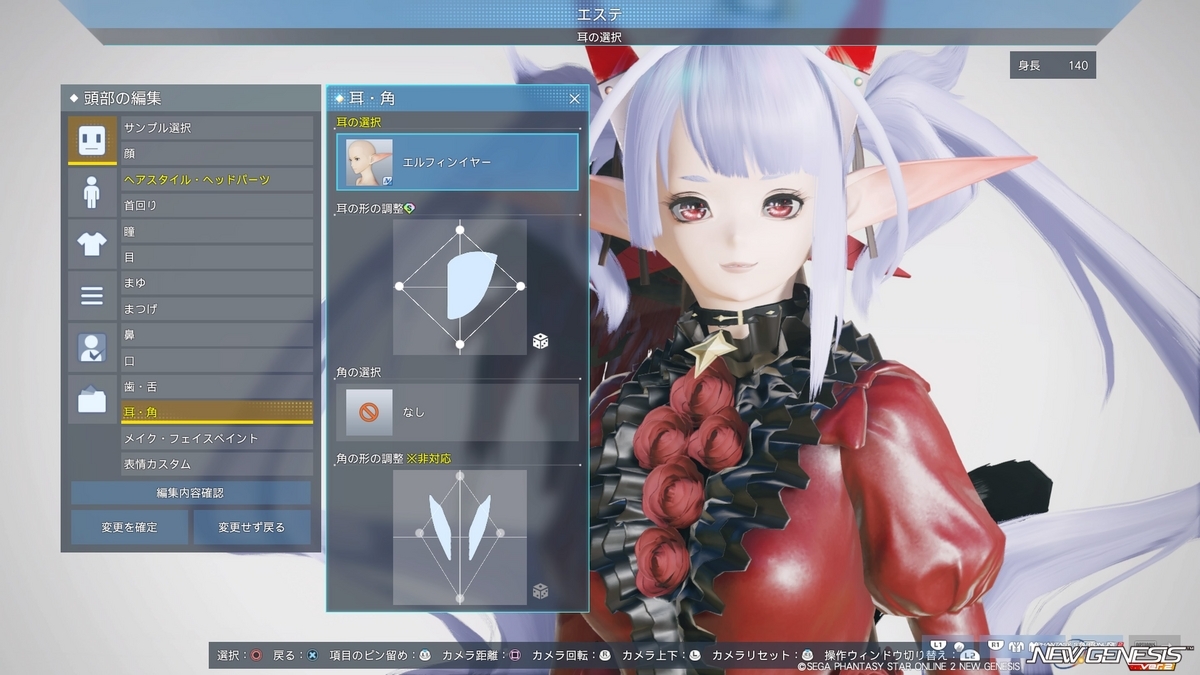Click the elf ear preview thumbnail
1200x675 pixels.
(x=369, y=161)
